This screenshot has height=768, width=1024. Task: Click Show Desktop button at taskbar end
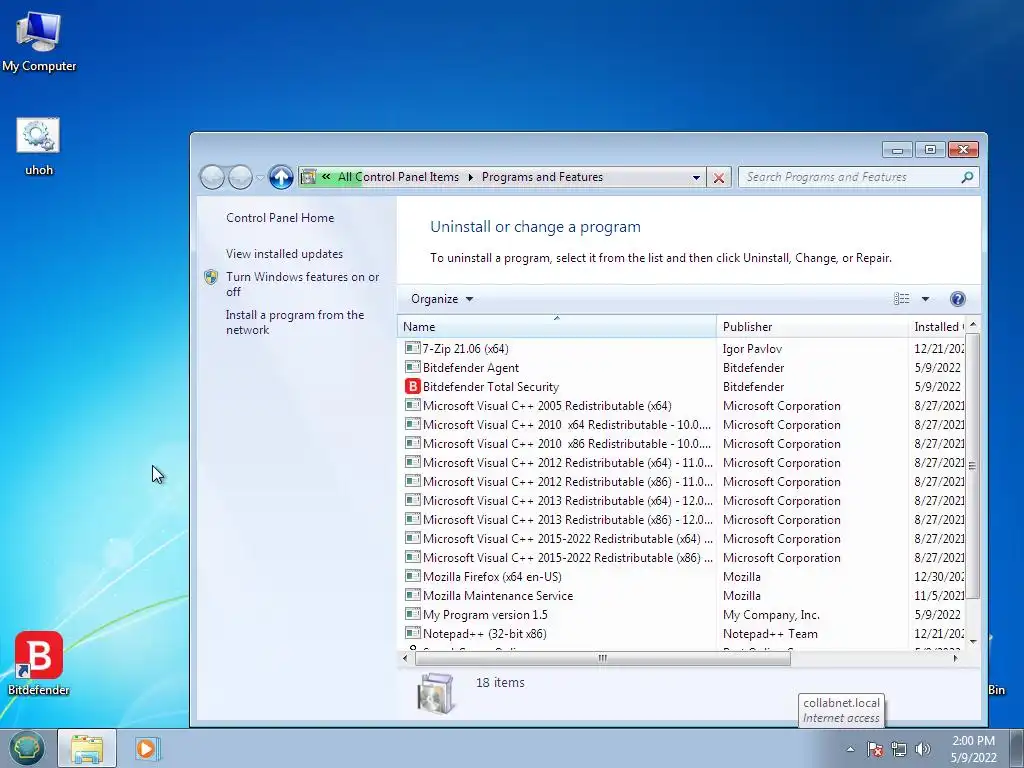coord(1017,748)
